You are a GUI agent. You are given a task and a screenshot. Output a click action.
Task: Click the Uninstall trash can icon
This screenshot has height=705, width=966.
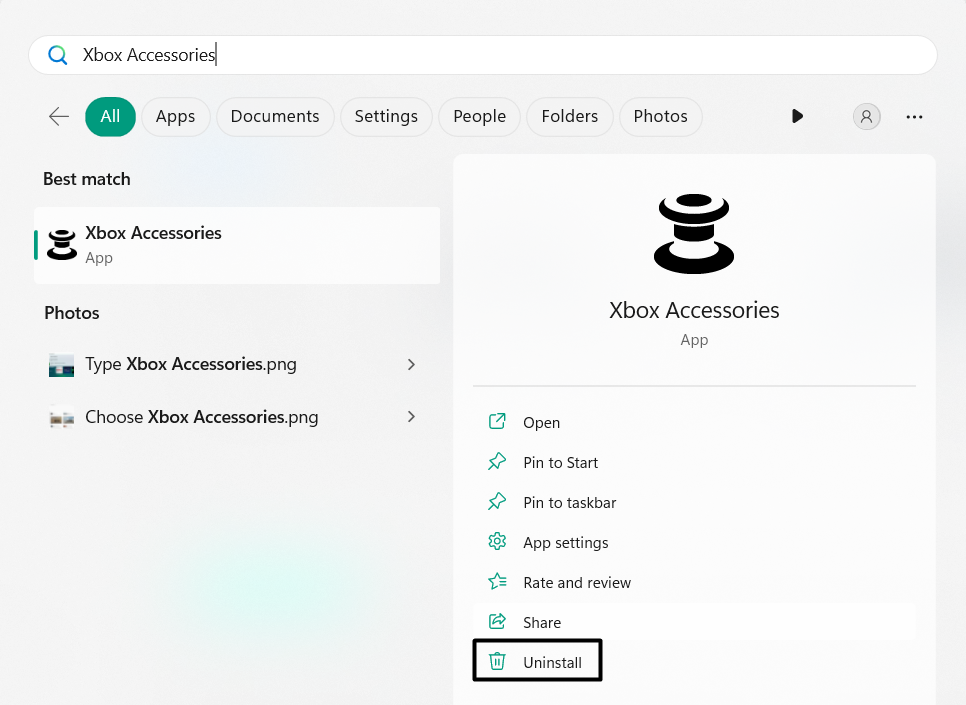click(497, 662)
